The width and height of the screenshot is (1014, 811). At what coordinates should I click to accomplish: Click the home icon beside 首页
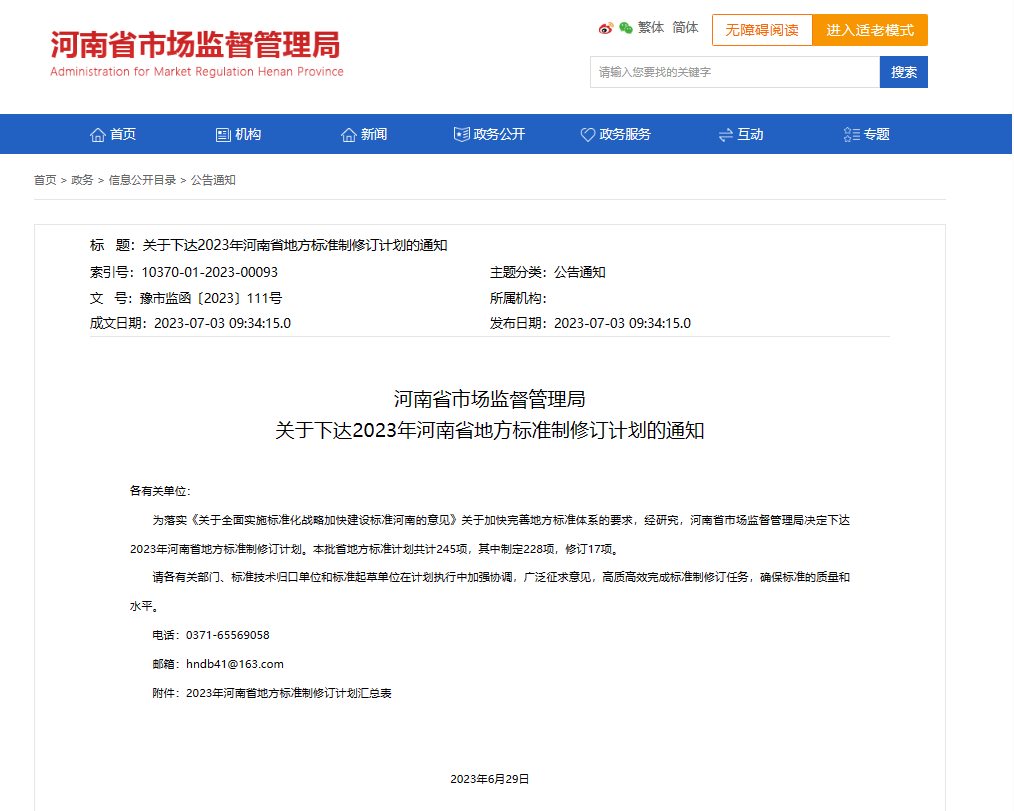[x=97, y=134]
